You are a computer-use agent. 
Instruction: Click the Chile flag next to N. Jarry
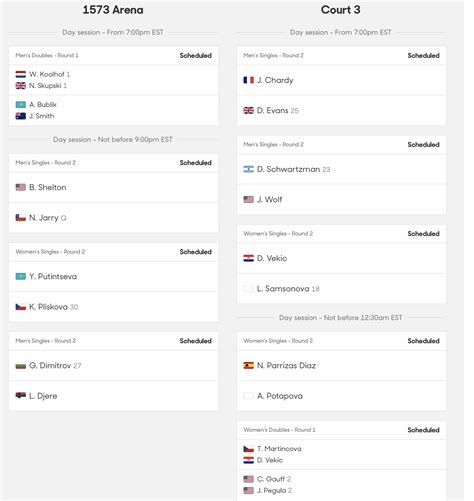[21, 218]
